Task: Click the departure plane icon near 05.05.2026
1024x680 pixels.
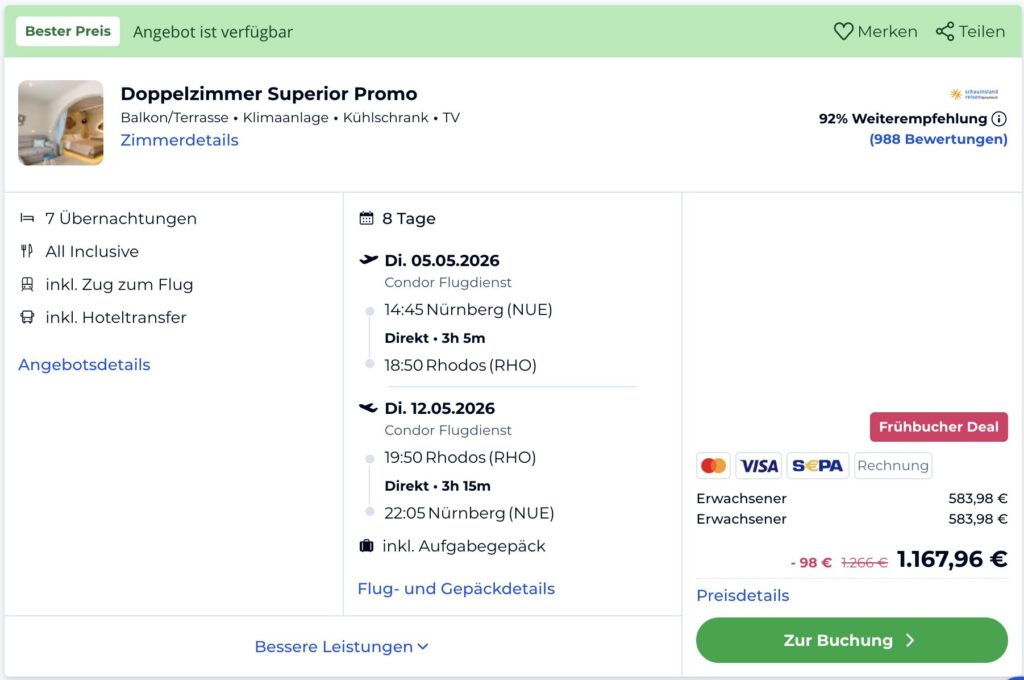Action: pyautogui.click(x=366, y=259)
